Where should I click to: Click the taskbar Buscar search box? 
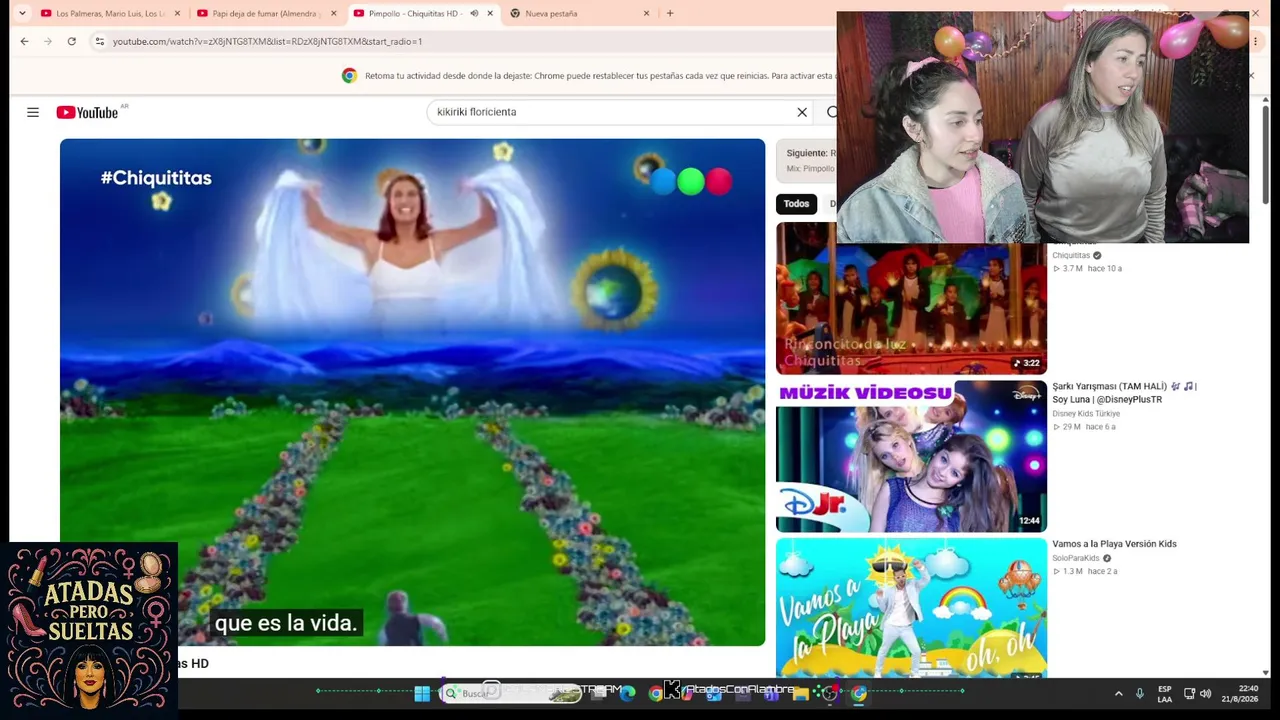pos(510,693)
